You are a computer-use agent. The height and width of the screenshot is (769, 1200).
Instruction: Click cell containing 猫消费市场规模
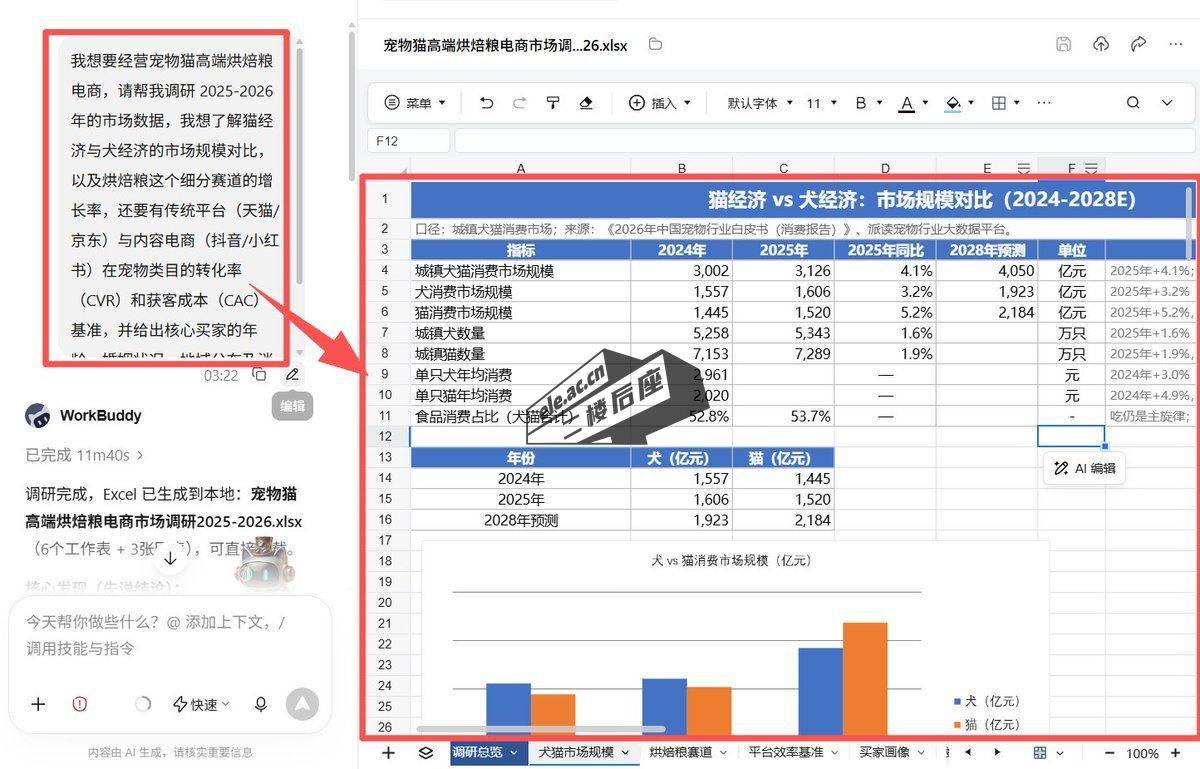[520, 312]
